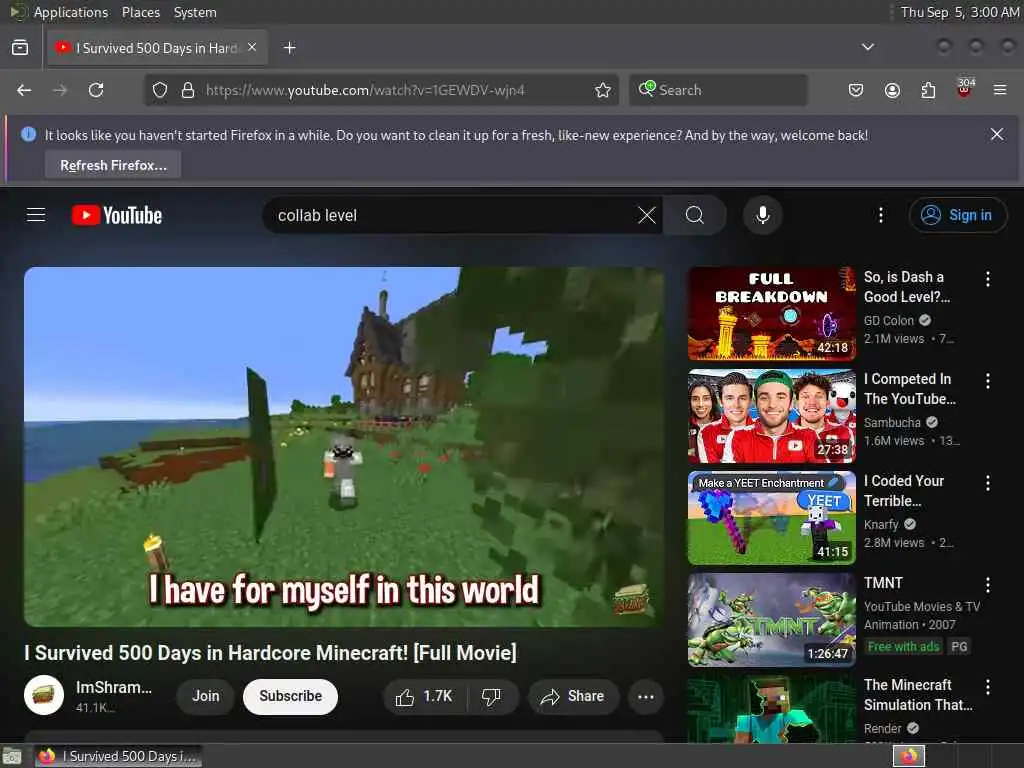Select the 'I Survived 500 Days' tab
This screenshot has width=1024, height=768.
[x=157, y=48]
